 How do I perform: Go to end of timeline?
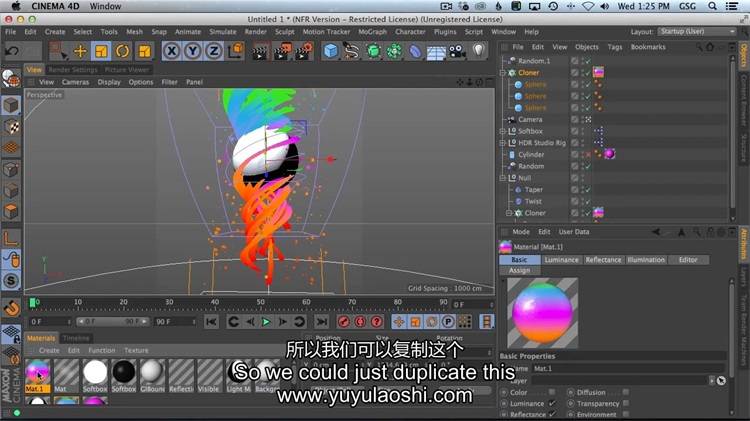[322, 322]
